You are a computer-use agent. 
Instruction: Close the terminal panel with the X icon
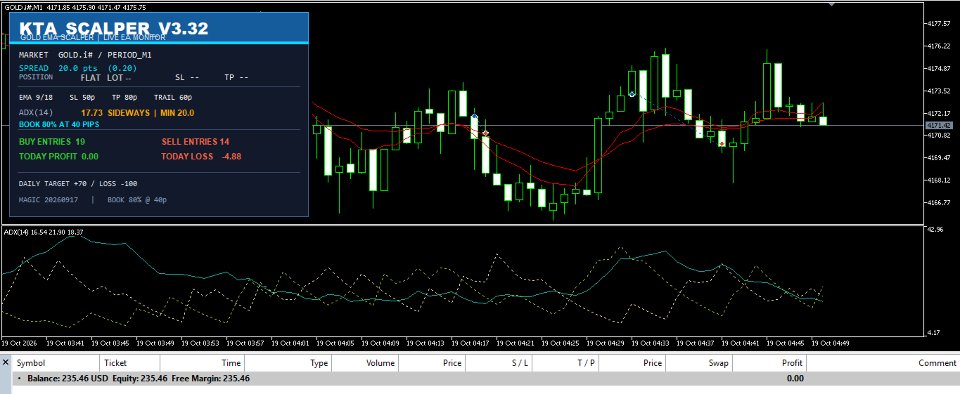pos(6,363)
